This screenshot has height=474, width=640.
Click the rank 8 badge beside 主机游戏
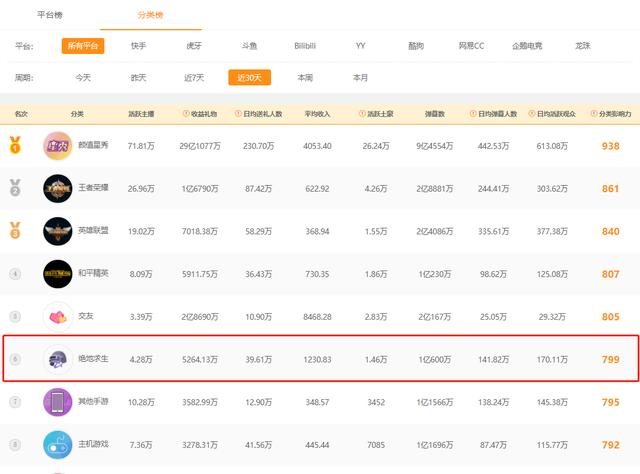[15, 445]
